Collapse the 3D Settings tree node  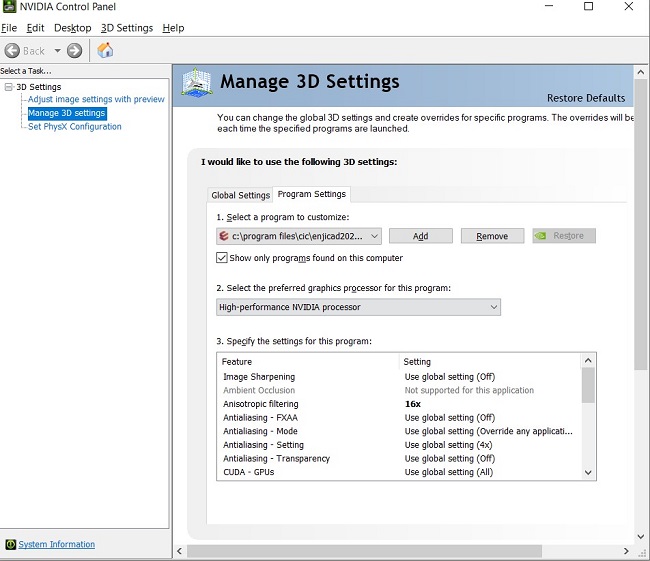[x=8, y=87]
